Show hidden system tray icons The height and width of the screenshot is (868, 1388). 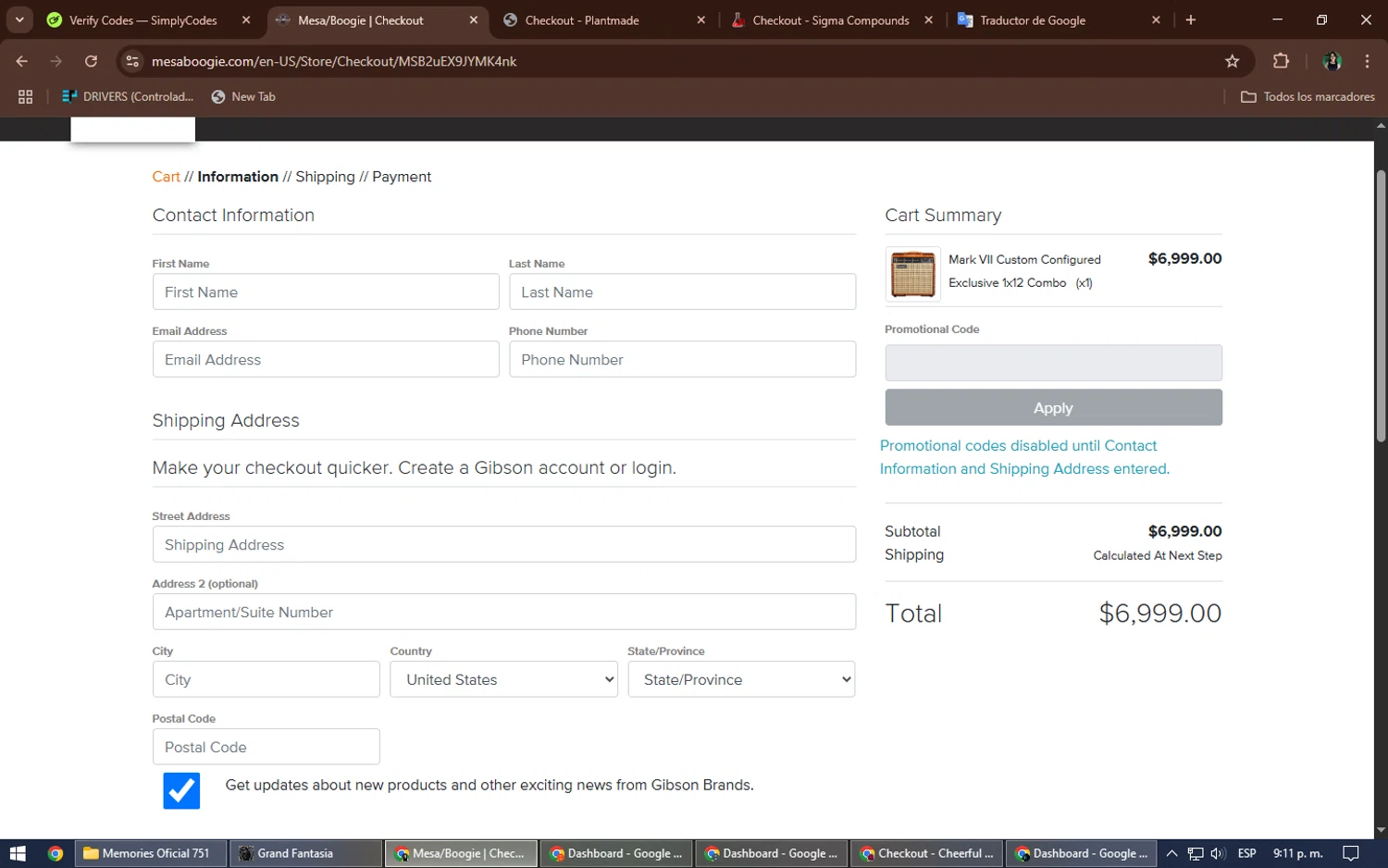coord(1171,853)
